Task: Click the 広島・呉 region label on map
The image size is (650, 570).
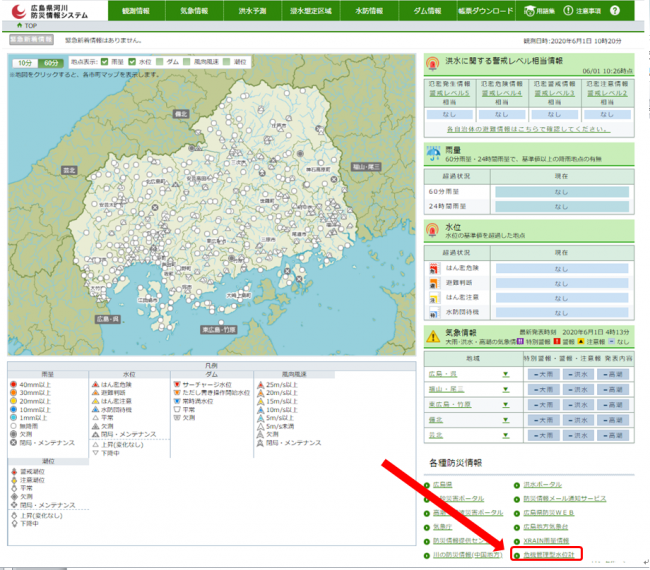Action: click(x=108, y=319)
